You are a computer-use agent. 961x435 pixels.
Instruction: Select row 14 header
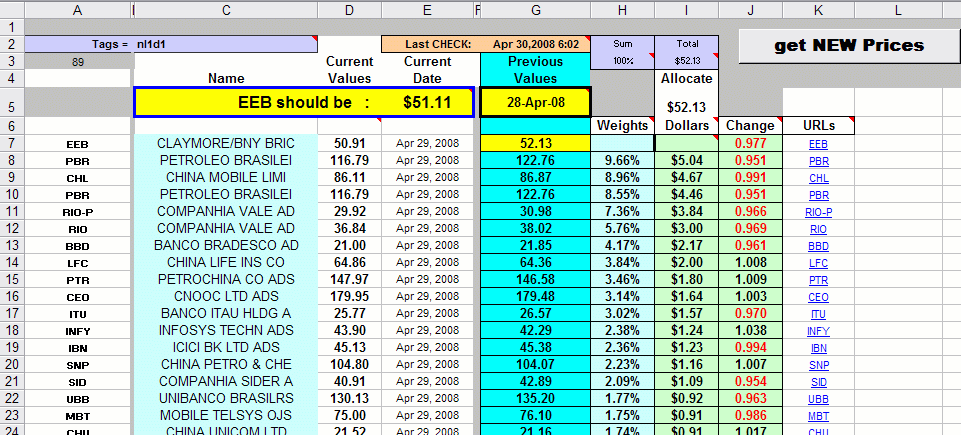[12, 263]
